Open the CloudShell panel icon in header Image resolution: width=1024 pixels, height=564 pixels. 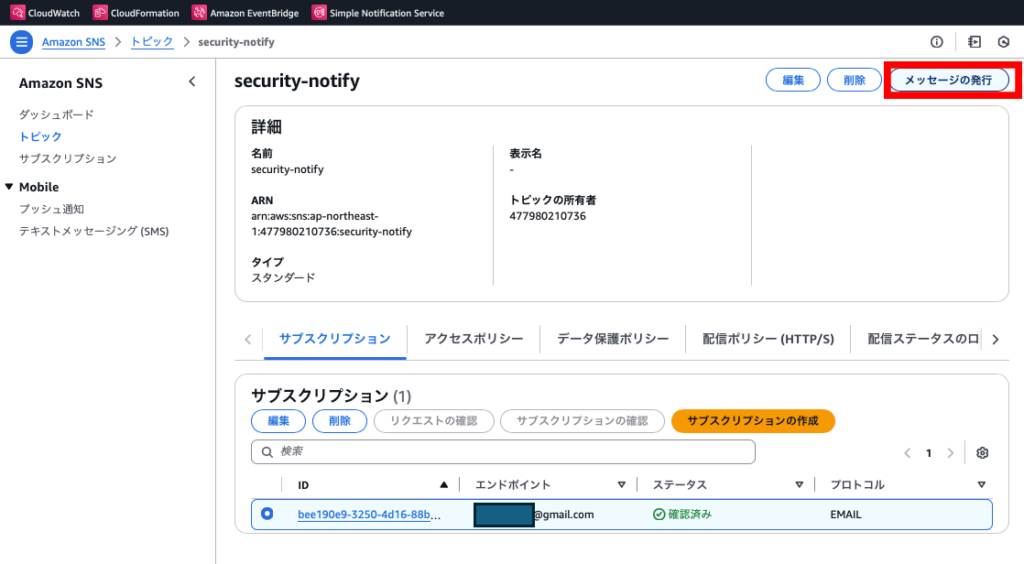974,42
